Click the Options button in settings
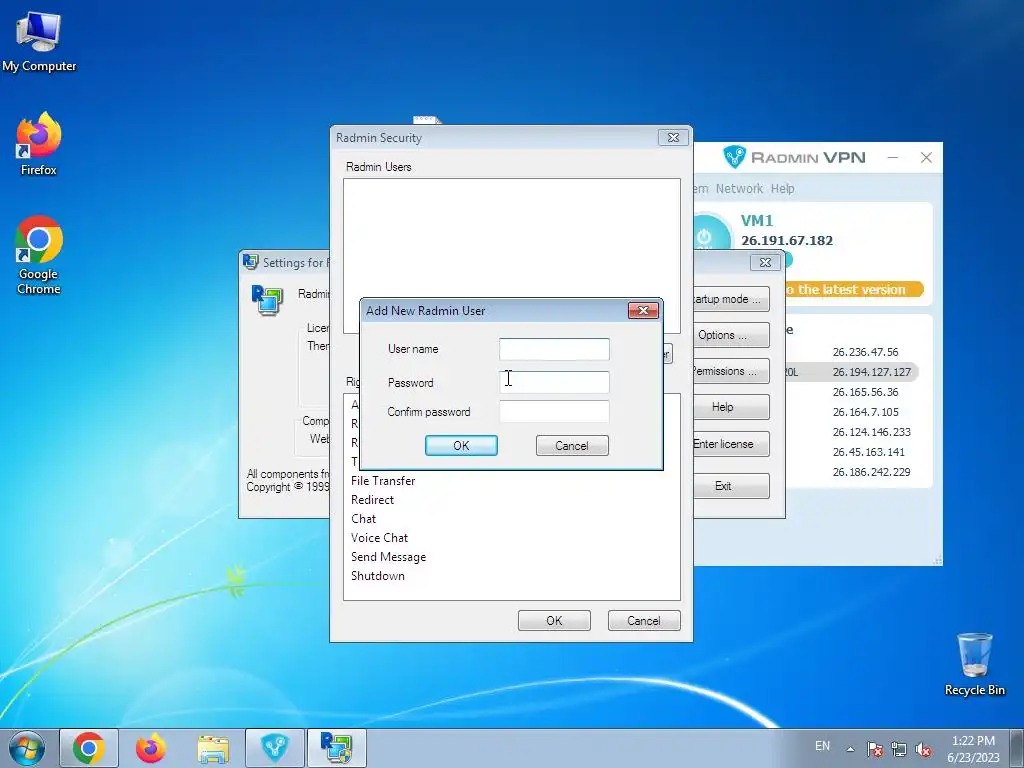Image resolution: width=1024 pixels, height=768 pixels. (731, 335)
